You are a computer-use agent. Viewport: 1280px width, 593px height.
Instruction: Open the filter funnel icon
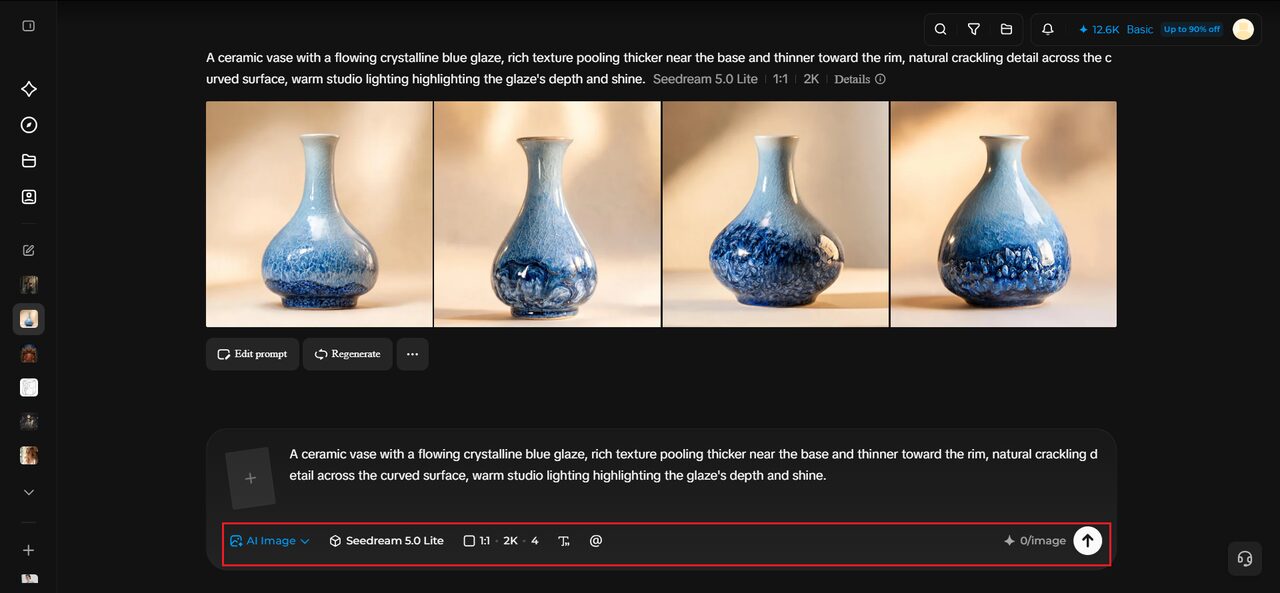tap(973, 29)
